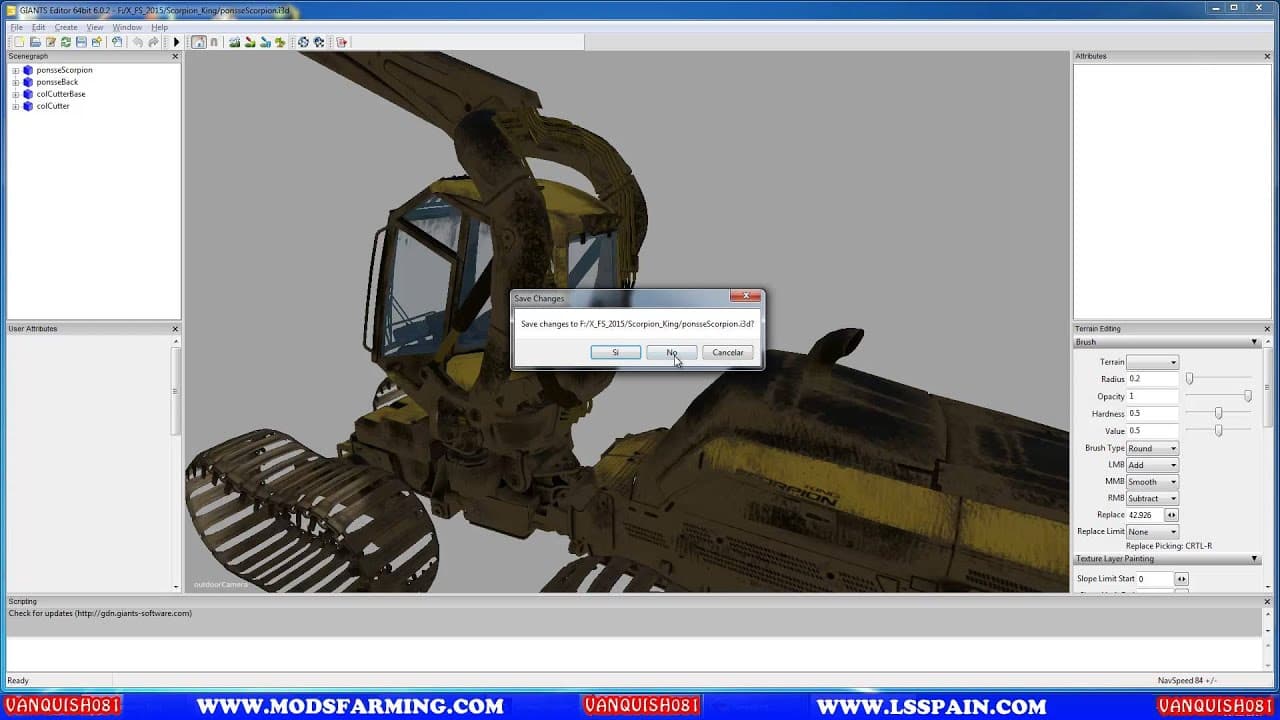Select the ponsseScorpion cube icon
Screen dimensions: 1280x720
pyautogui.click(x=28, y=70)
